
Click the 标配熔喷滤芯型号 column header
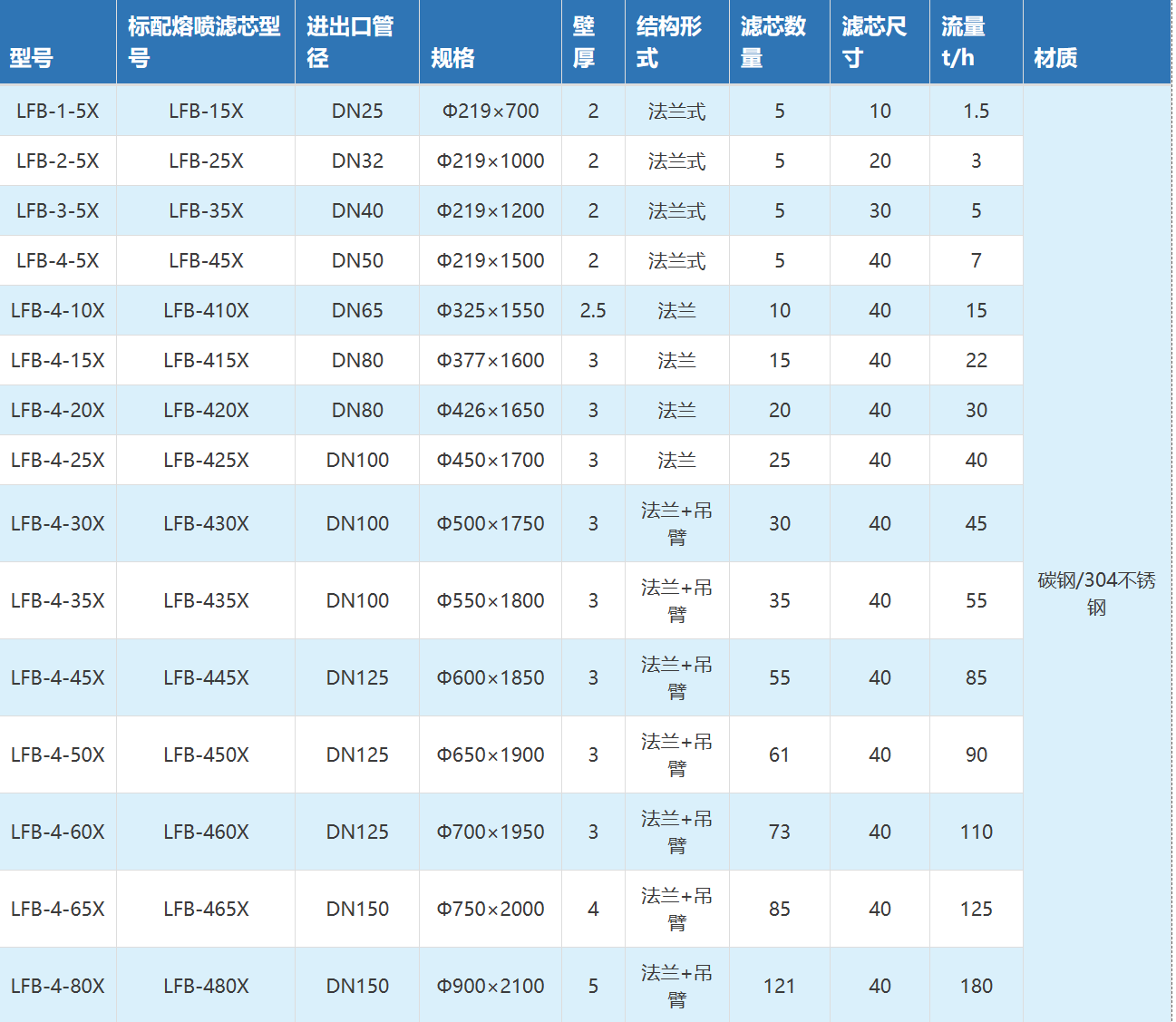(x=206, y=42)
